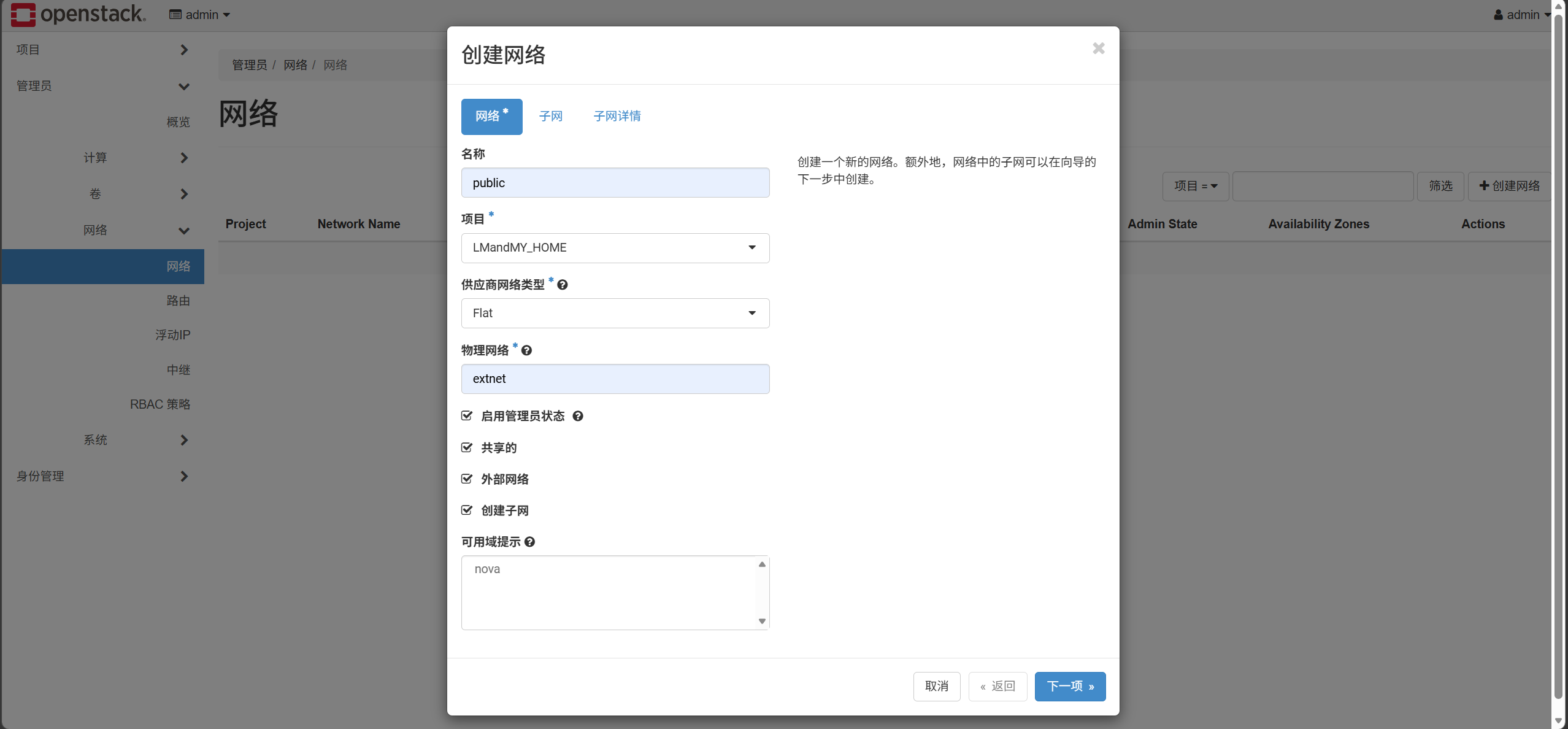Viewport: 1568px width, 729px height.
Task: Click the 名称 input field containing public
Action: 615,183
